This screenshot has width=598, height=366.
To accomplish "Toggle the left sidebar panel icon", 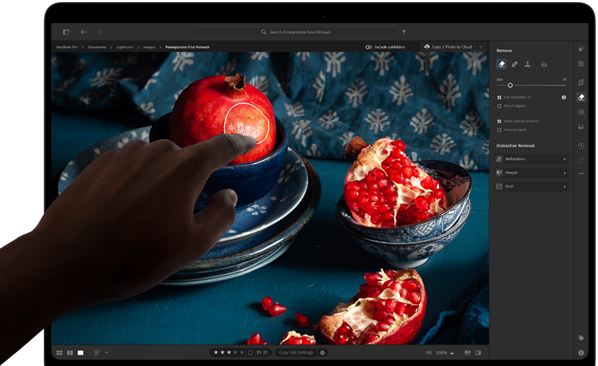I will click(x=66, y=32).
